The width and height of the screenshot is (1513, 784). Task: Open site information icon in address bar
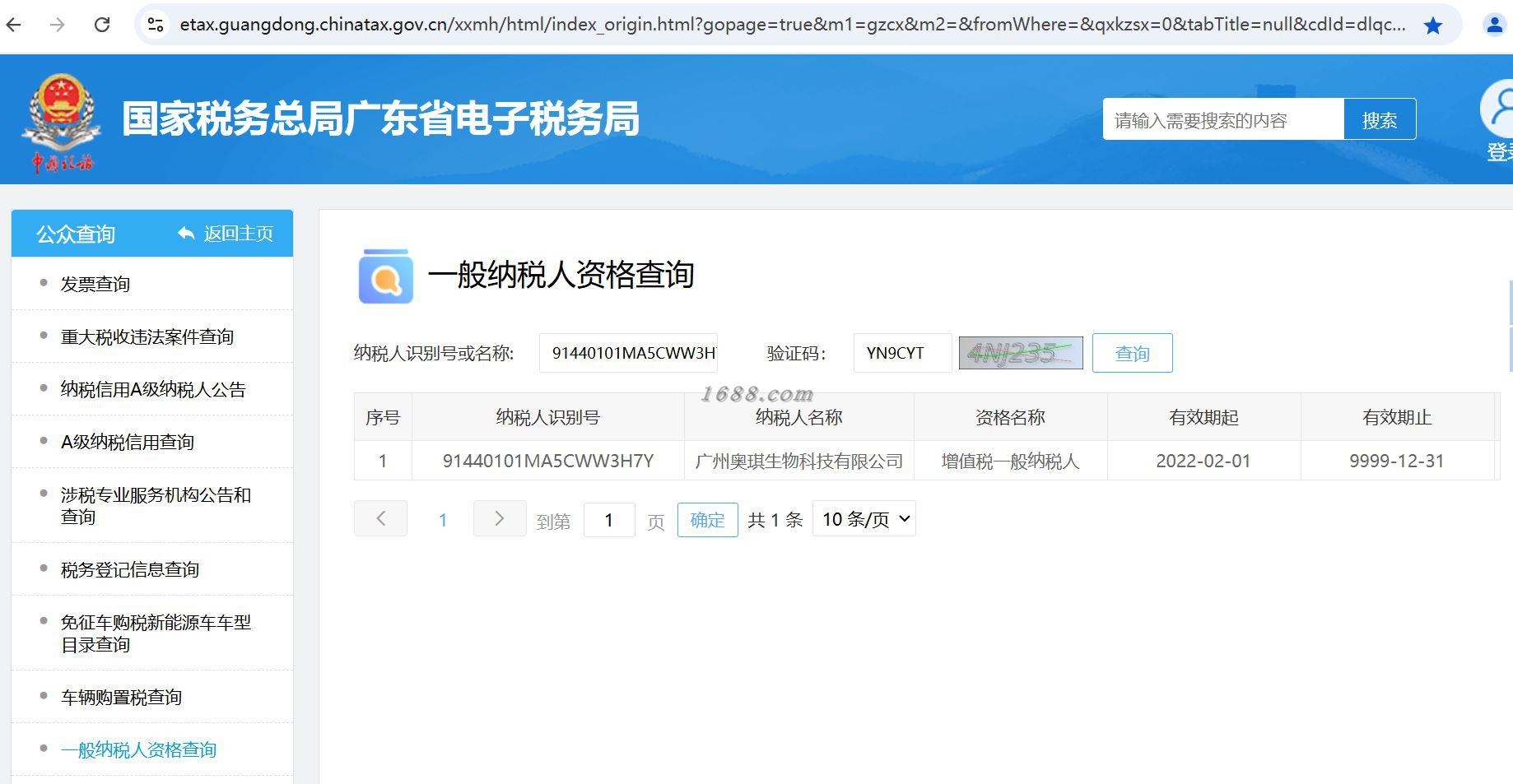156,25
